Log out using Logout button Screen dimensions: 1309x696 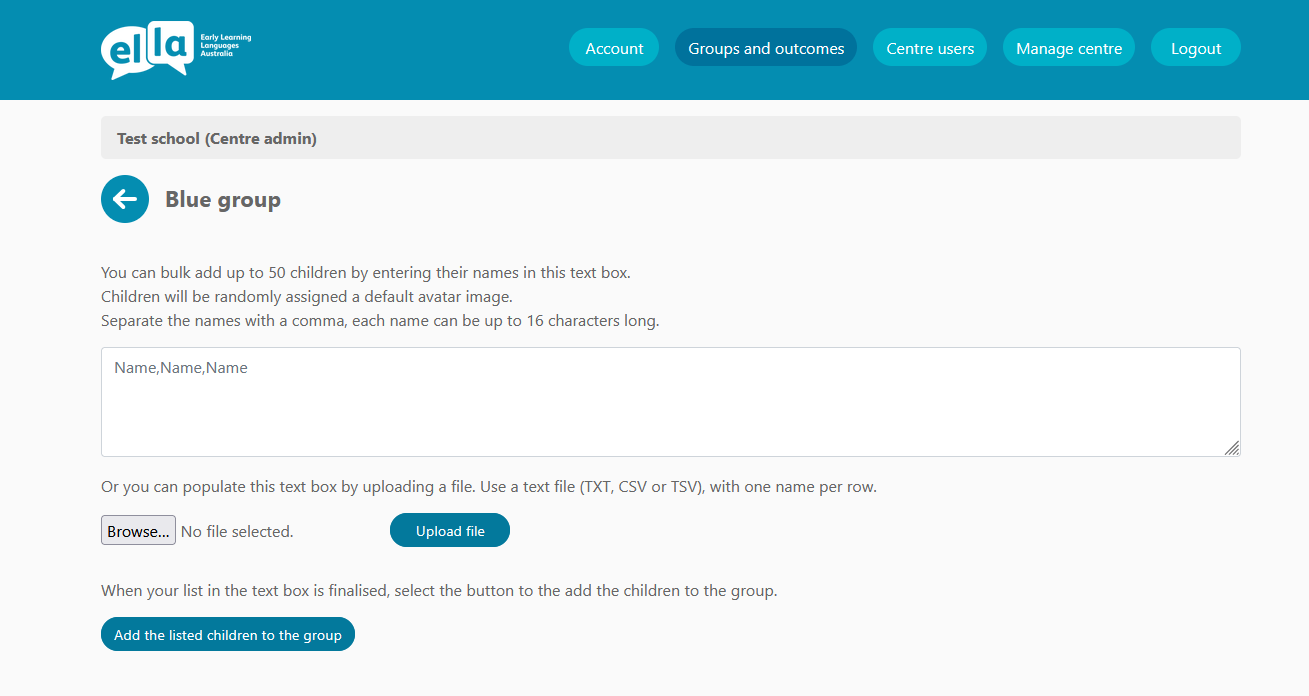(1196, 48)
